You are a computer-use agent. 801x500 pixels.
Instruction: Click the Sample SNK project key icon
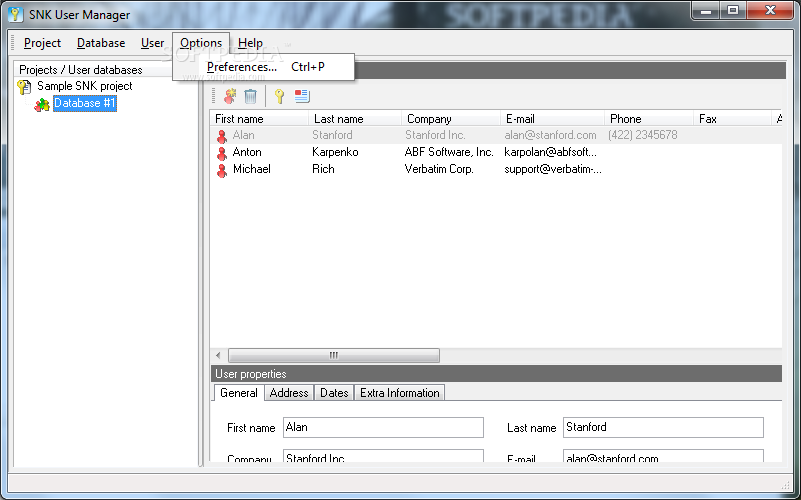pos(24,87)
